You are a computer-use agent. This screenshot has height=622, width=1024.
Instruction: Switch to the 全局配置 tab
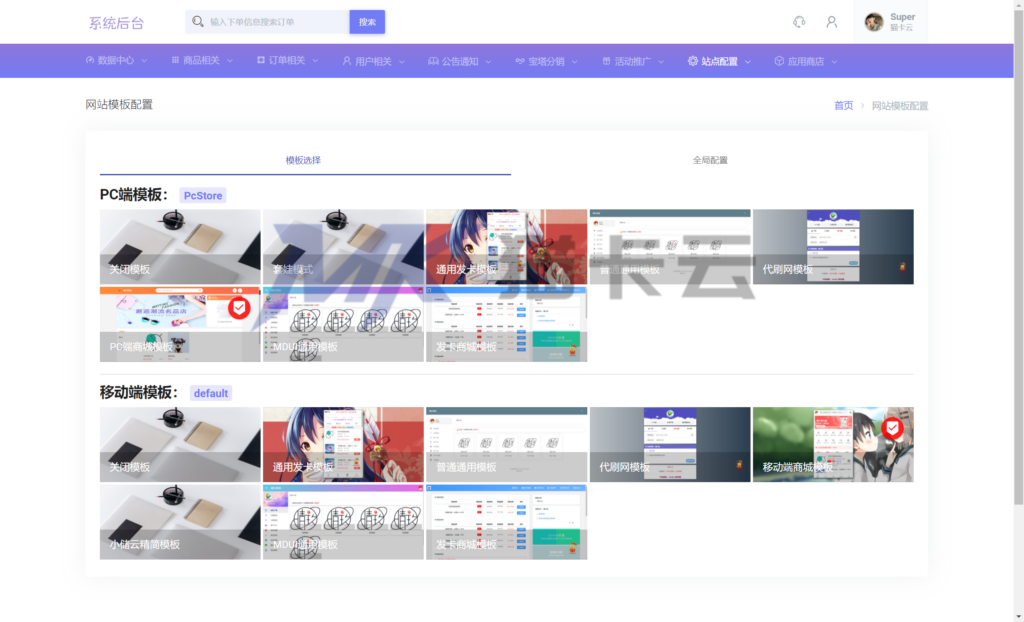(x=710, y=160)
